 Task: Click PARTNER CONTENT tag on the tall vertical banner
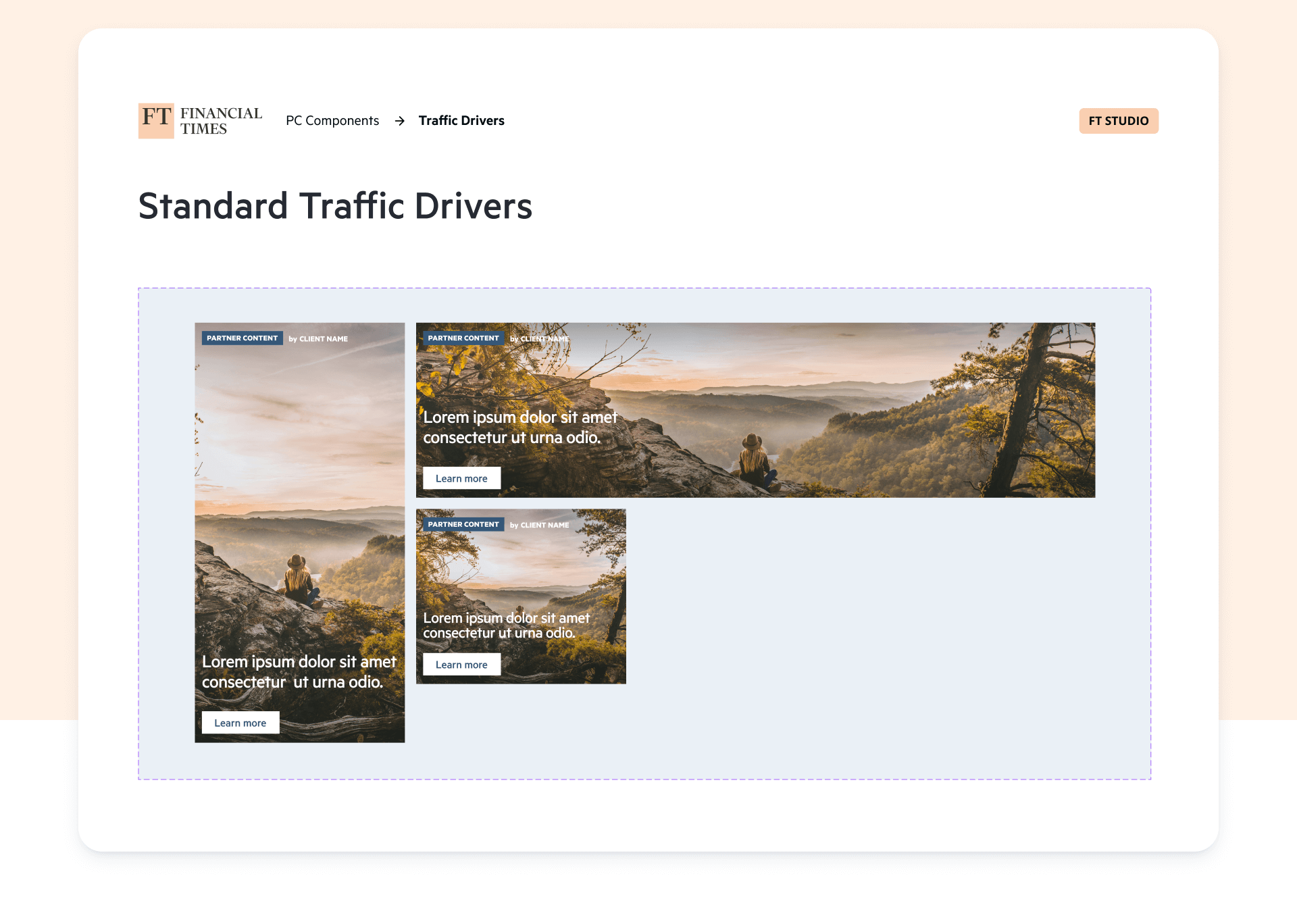(x=243, y=338)
